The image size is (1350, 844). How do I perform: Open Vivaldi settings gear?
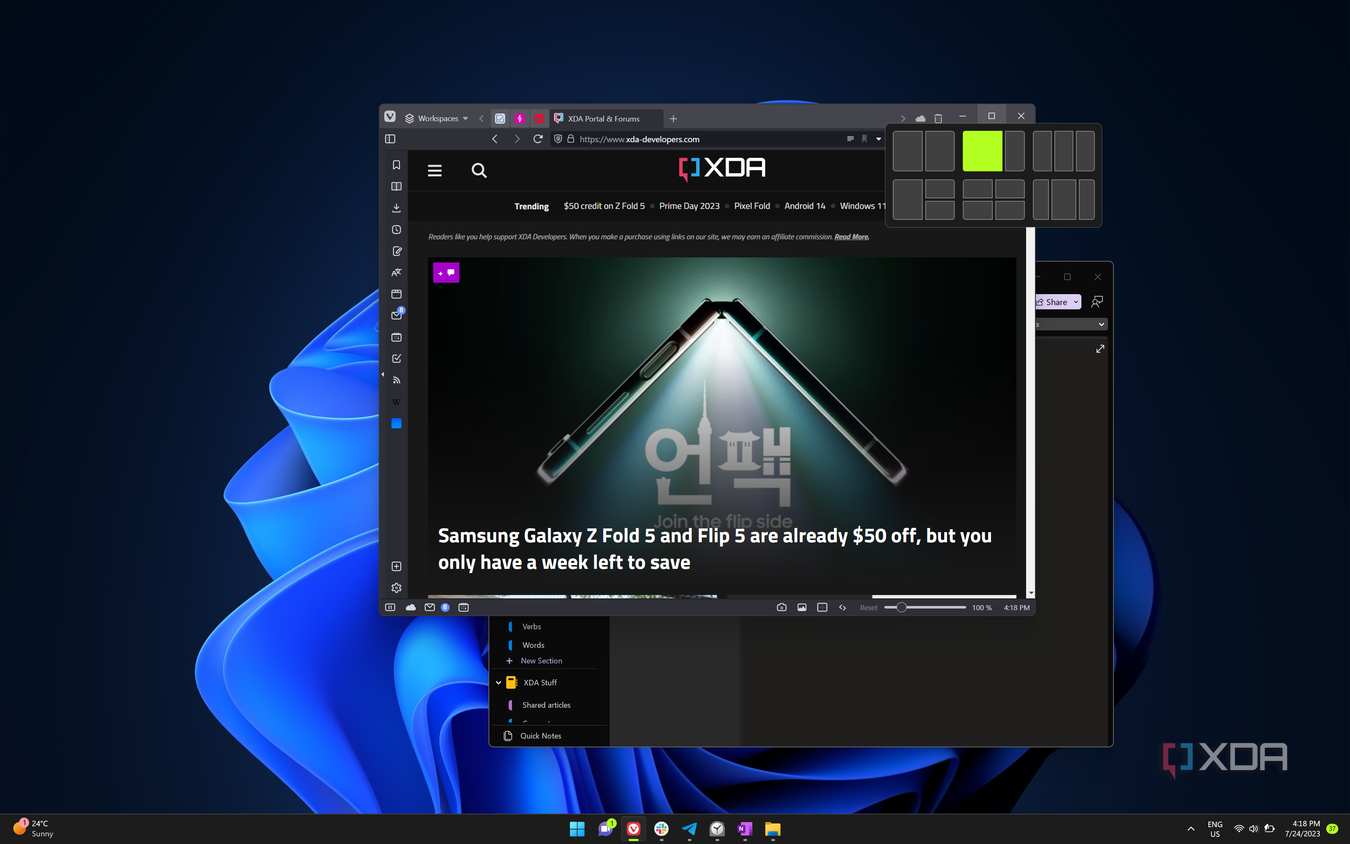(396, 588)
